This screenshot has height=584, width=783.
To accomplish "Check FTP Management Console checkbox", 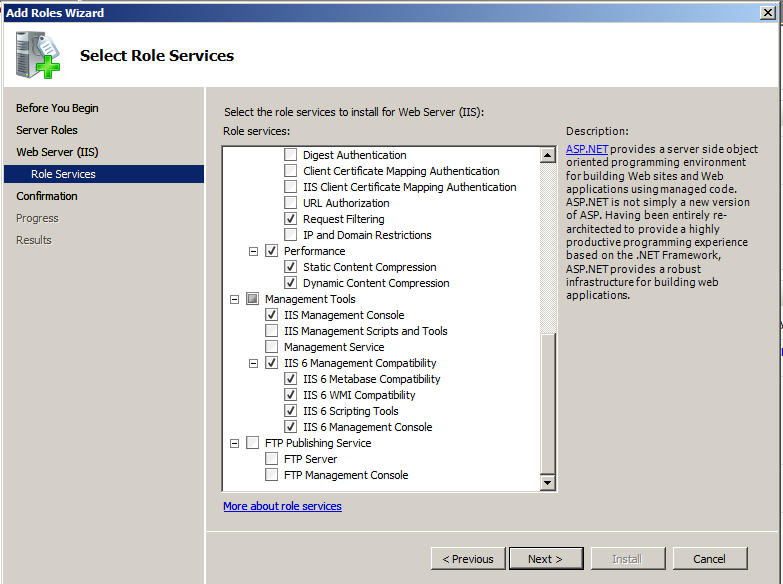I will [271, 475].
